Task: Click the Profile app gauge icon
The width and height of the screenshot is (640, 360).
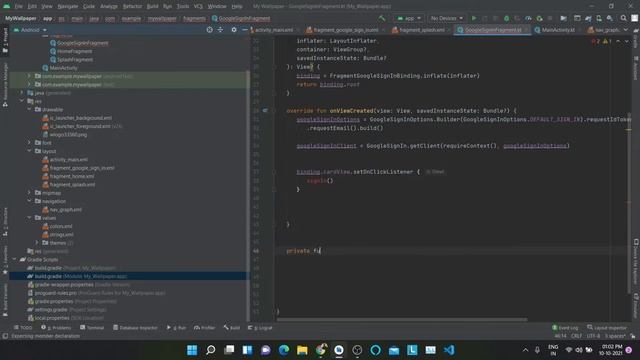Action: (x=528, y=18)
